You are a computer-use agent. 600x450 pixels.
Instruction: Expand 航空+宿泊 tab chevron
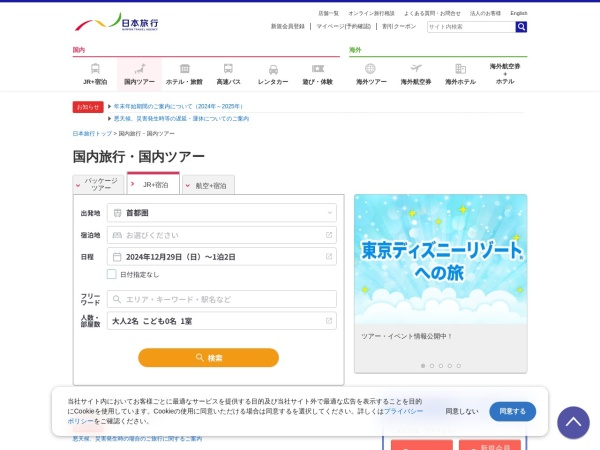188,186
